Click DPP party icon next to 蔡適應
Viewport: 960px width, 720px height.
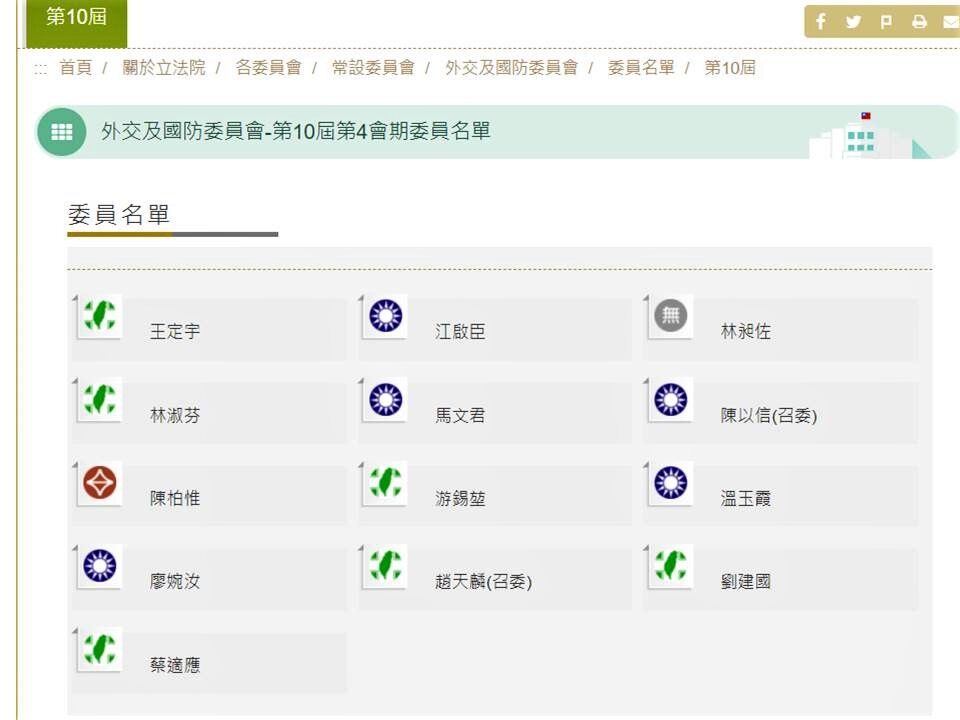(x=100, y=649)
